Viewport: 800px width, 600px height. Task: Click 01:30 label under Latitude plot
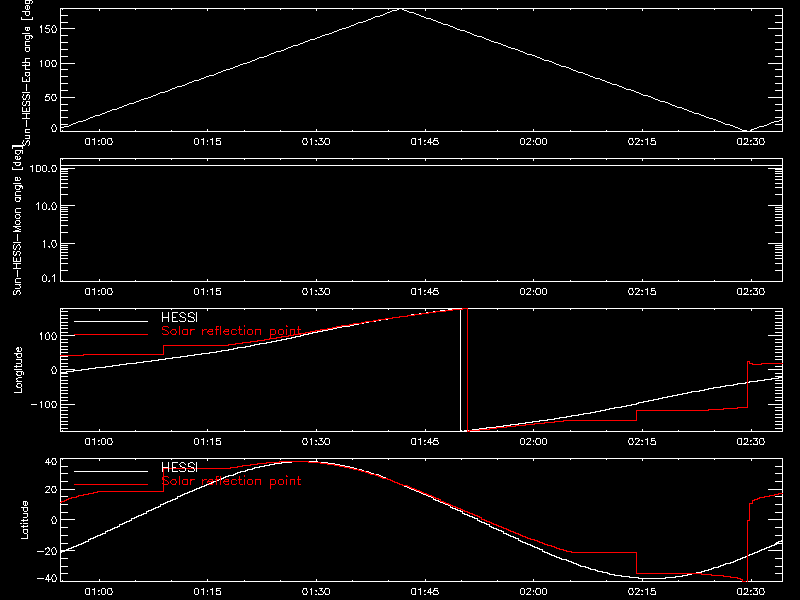[316, 592]
